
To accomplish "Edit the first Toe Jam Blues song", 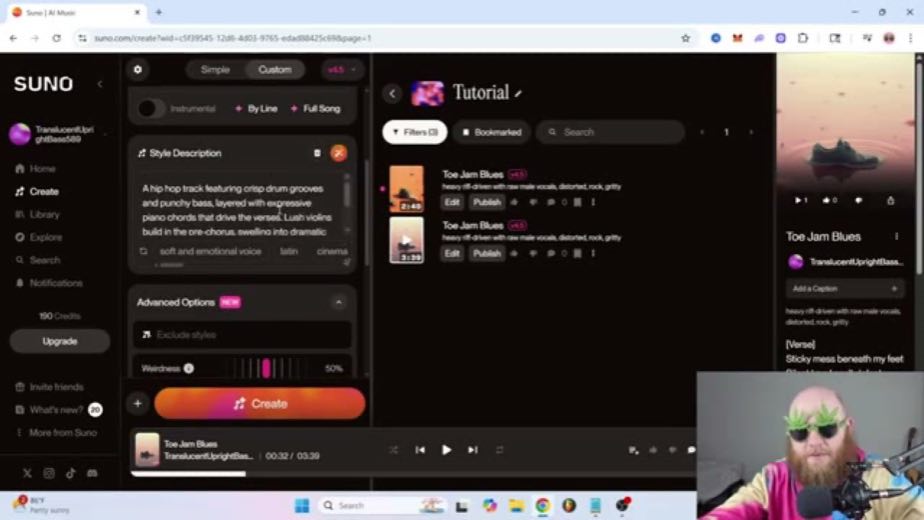I will (x=452, y=202).
